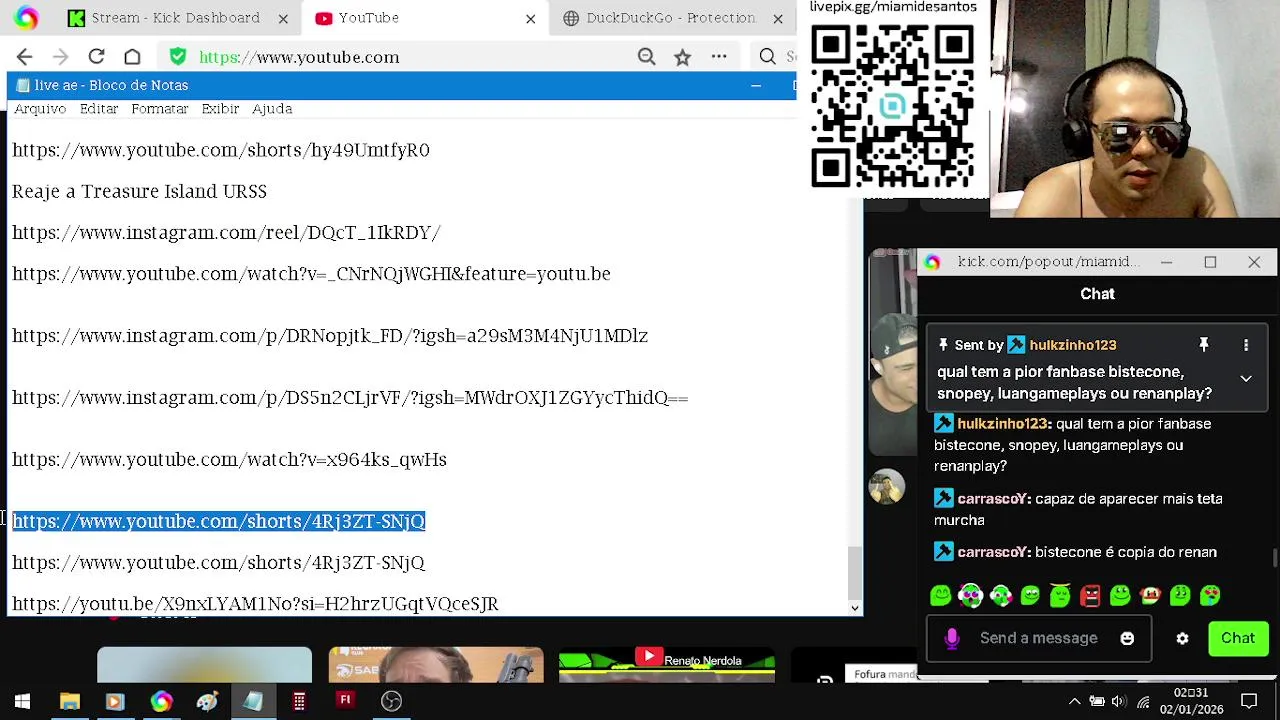Image resolution: width=1280 pixels, height=720 pixels.
Task: Click the browser search magnifier icon
Action: [768, 57]
